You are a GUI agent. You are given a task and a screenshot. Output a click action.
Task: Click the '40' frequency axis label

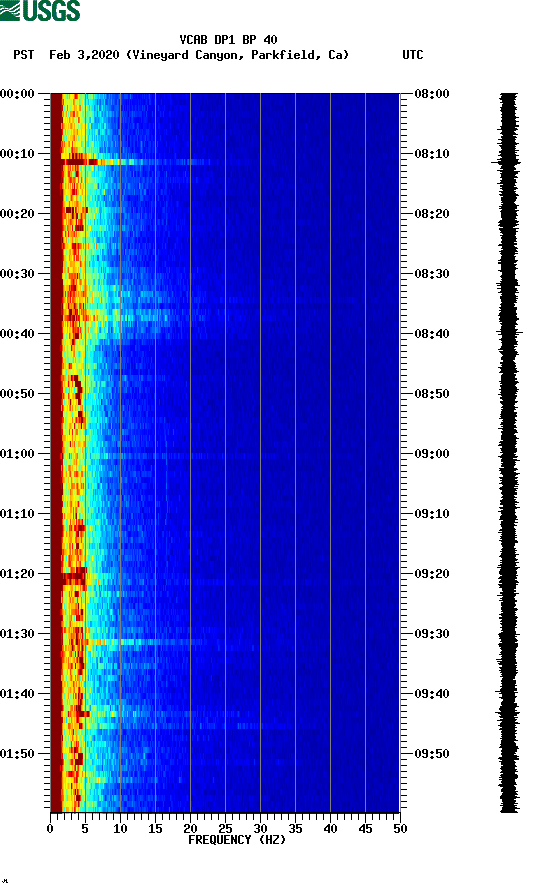(x=330, y=829)
